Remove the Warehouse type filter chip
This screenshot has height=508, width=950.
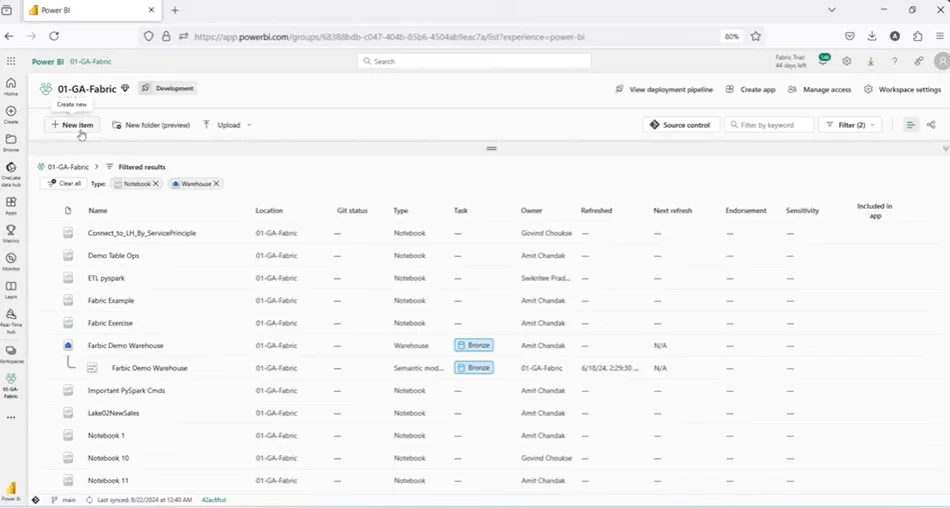click(x=216, y=184)
